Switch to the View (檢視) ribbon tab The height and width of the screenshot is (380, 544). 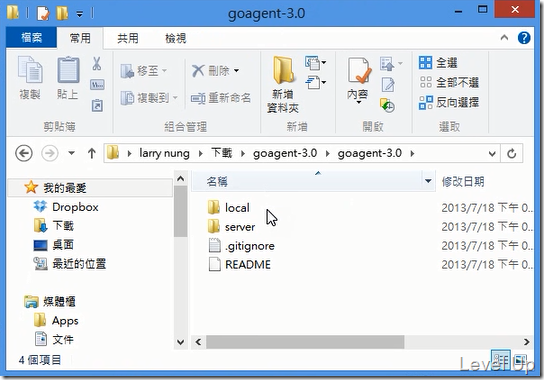(x=176, y=38)
